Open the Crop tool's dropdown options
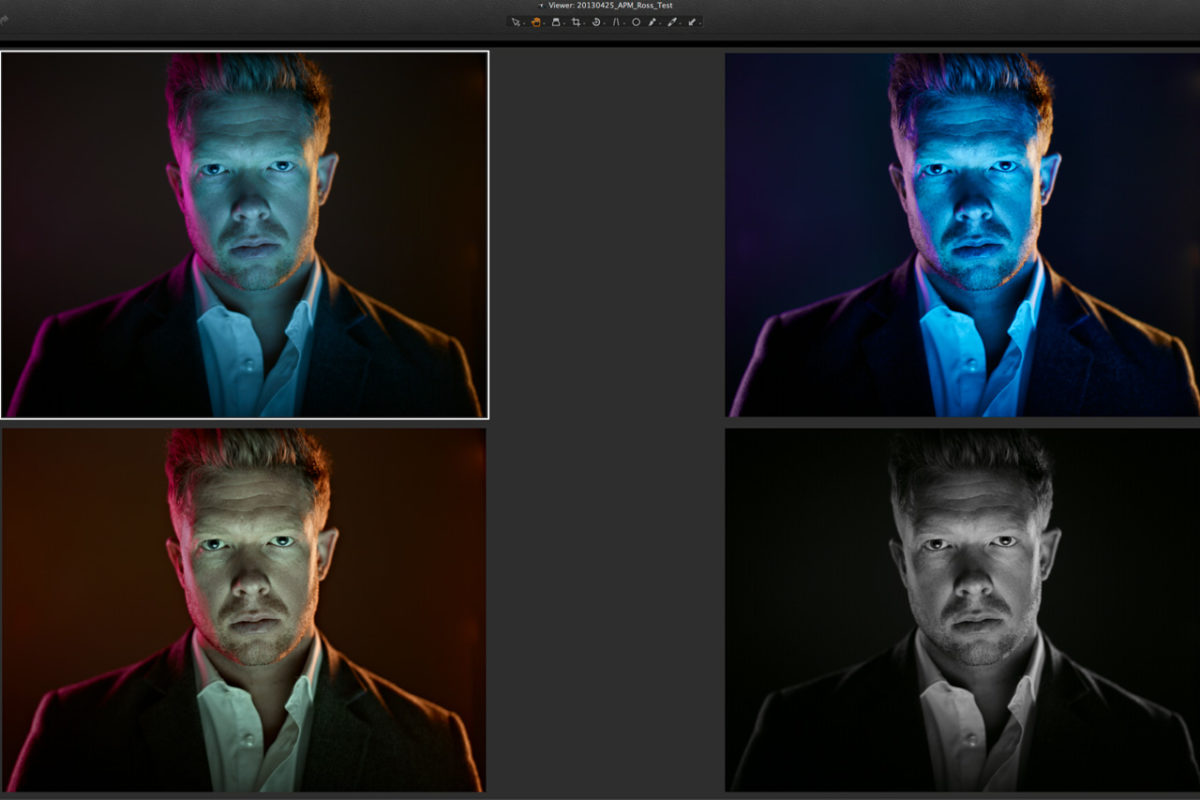Viewport: 1200px width, 800px height. tap(584, 23)
